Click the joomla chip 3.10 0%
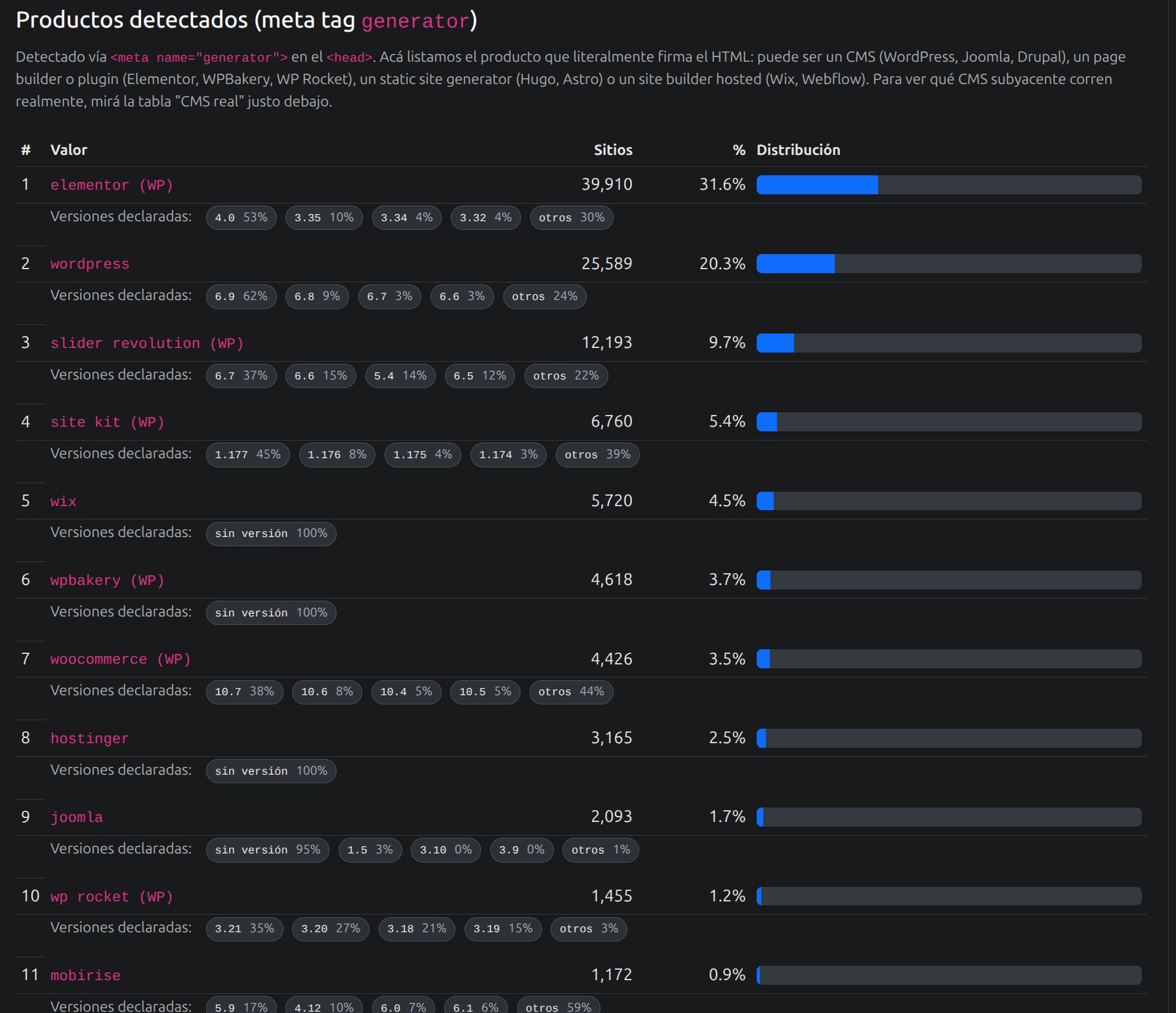 click(446, 850)
